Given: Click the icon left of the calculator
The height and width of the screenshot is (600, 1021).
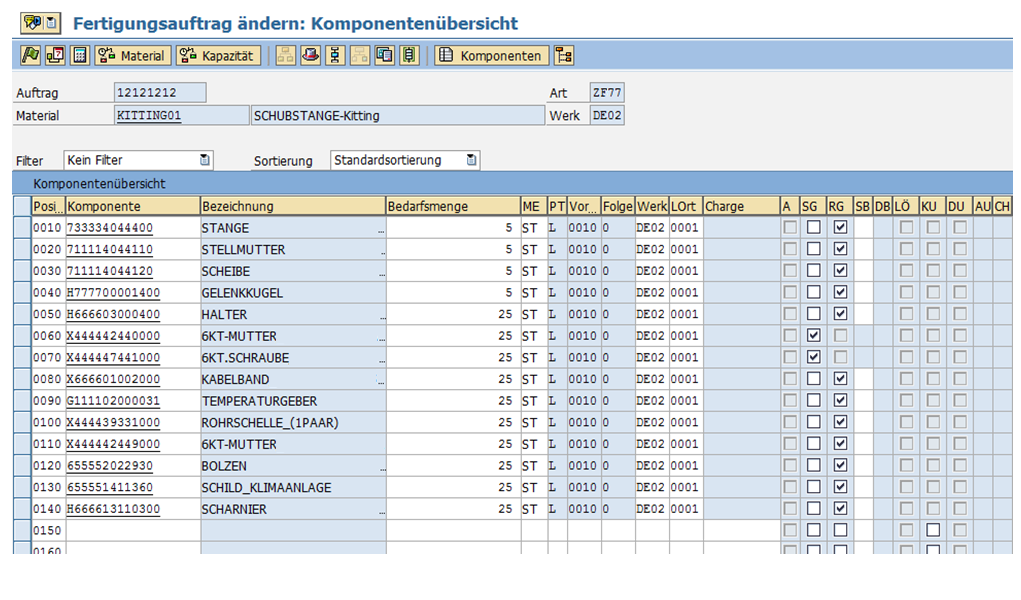Looking at the screenshot, I should coord(56,56).
